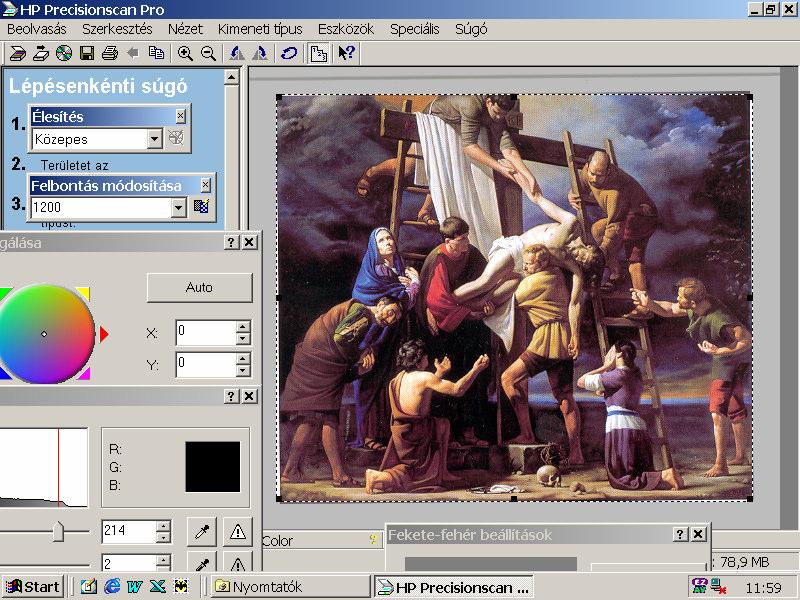Open the Kimeneti típus menu
Screen dimensions: 800x600
point(260,29)
